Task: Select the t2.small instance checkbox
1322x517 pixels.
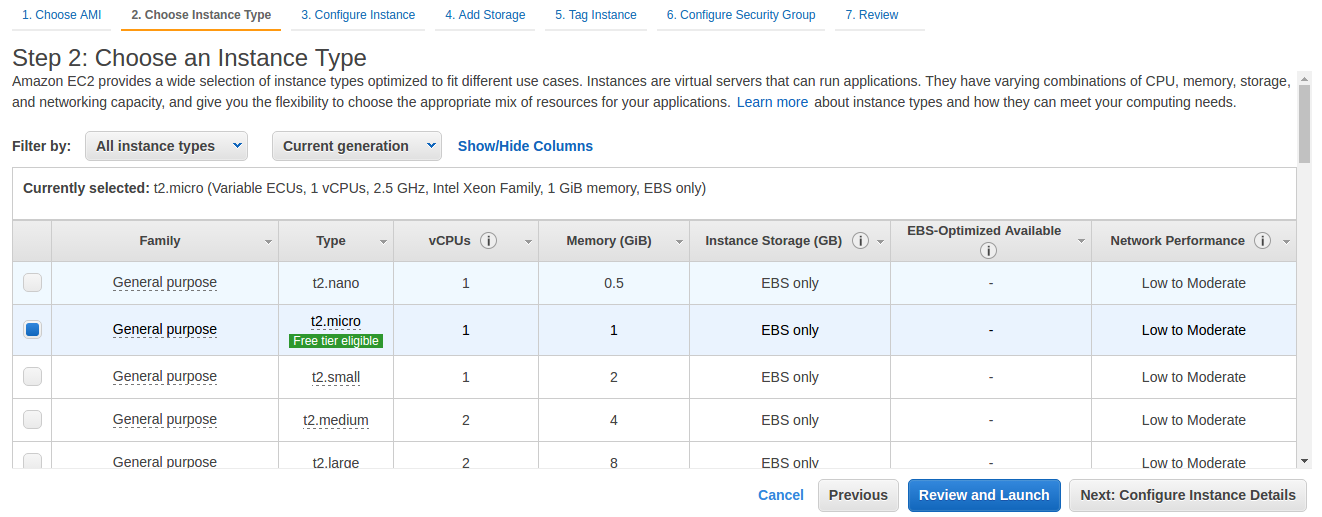Action: (x=33, y=377)
